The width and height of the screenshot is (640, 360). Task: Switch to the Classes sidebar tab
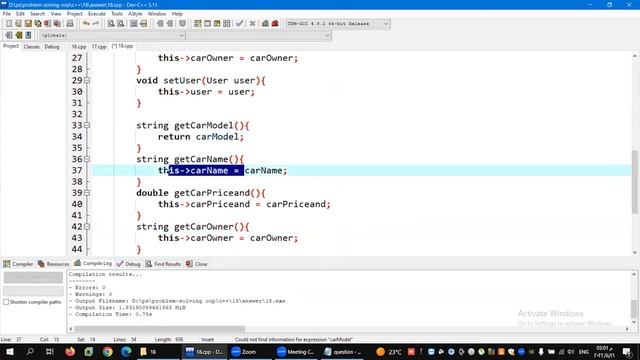click(x=31, y=47)
